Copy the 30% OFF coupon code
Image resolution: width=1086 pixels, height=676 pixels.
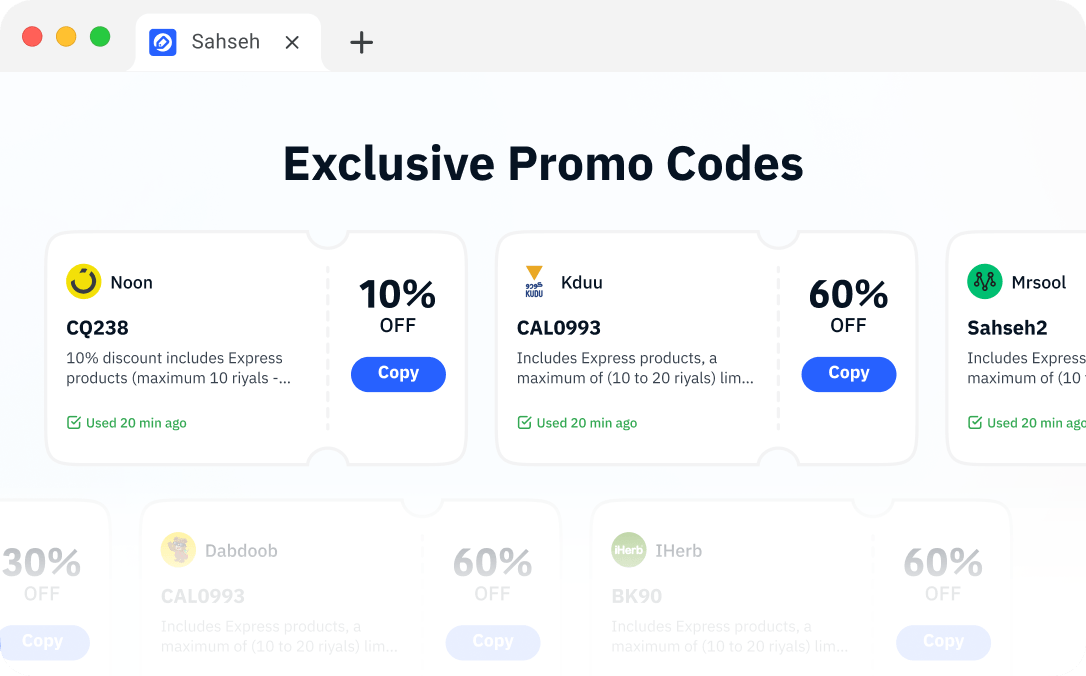tap(43, 642)
